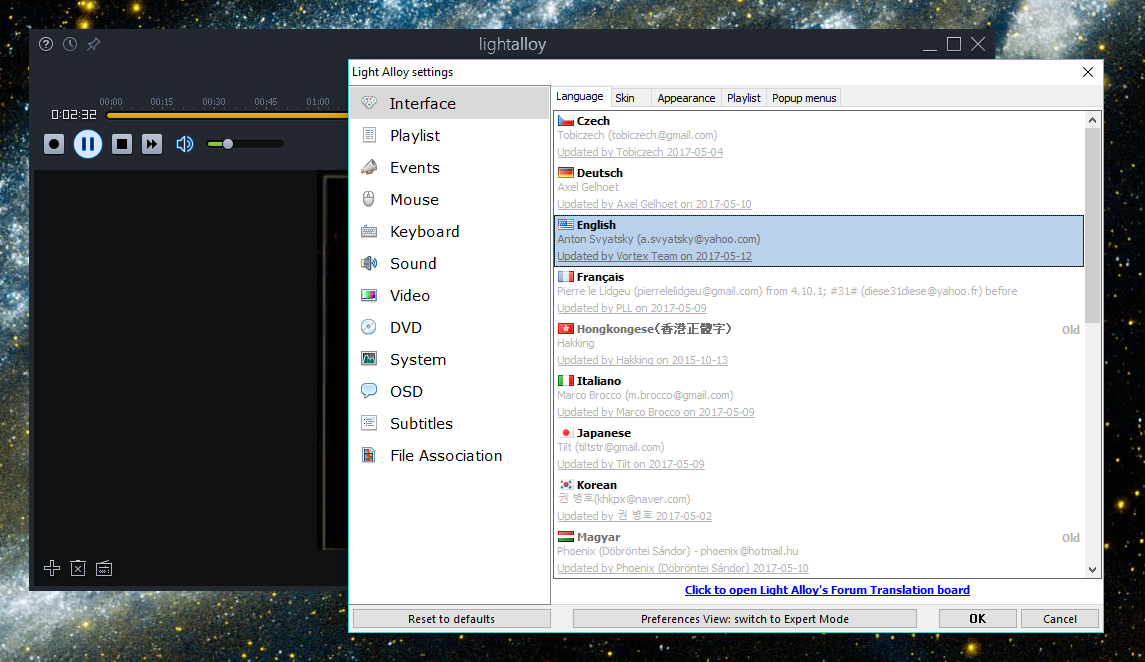Close the Light Alloy settings dialog
This screenshot has height=662, width=1145.
coord(1088,72)
